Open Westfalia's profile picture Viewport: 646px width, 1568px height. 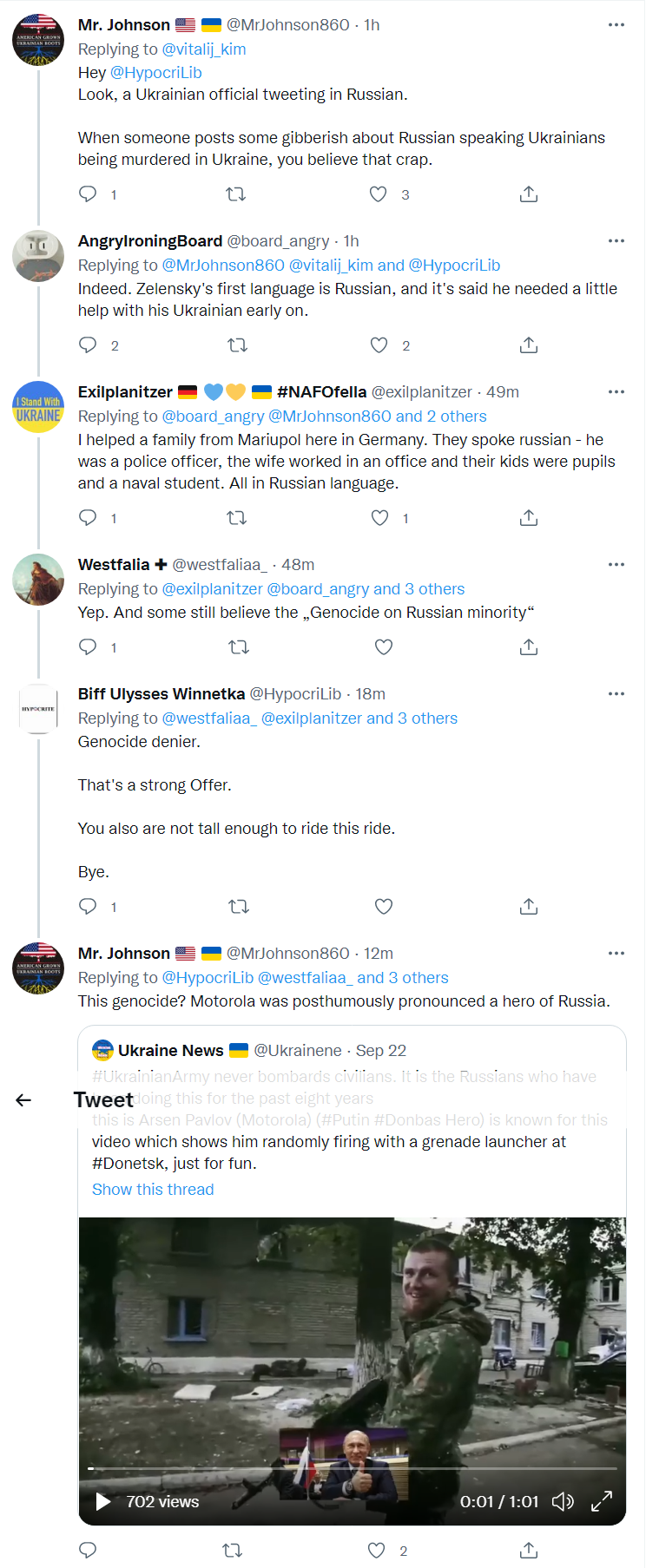click(x=38, y=580)
